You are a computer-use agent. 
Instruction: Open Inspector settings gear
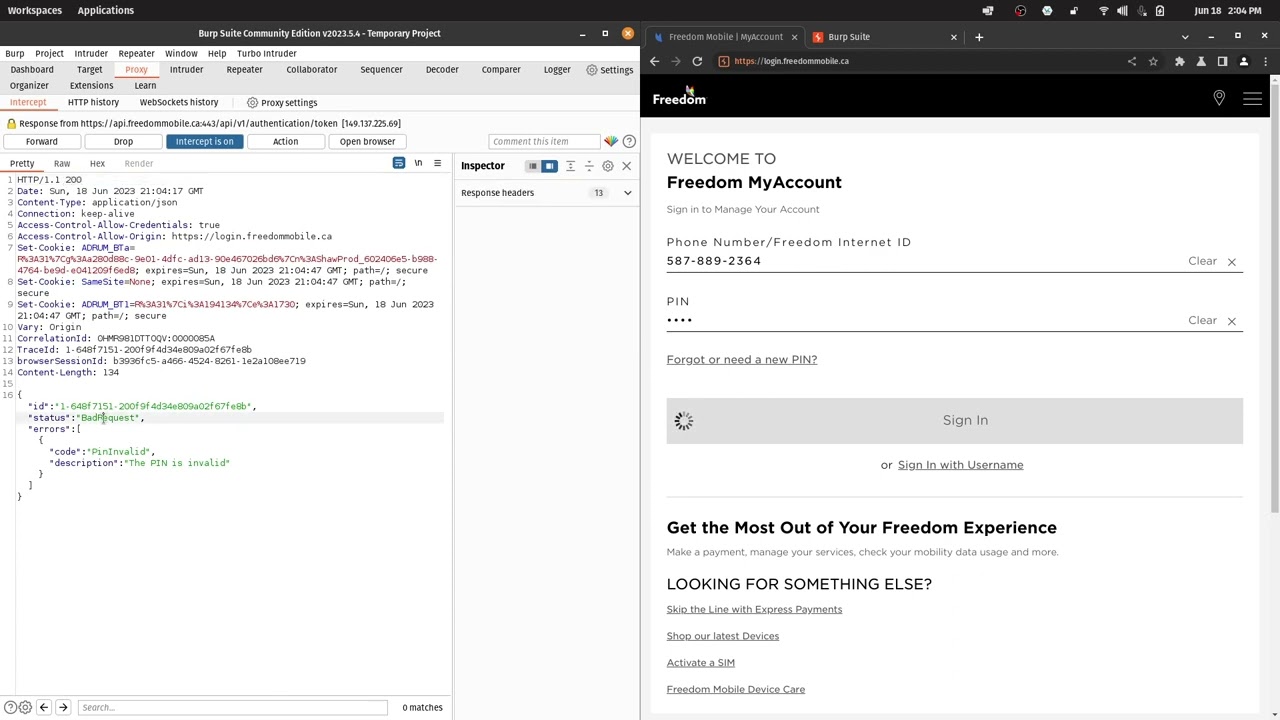608,166
